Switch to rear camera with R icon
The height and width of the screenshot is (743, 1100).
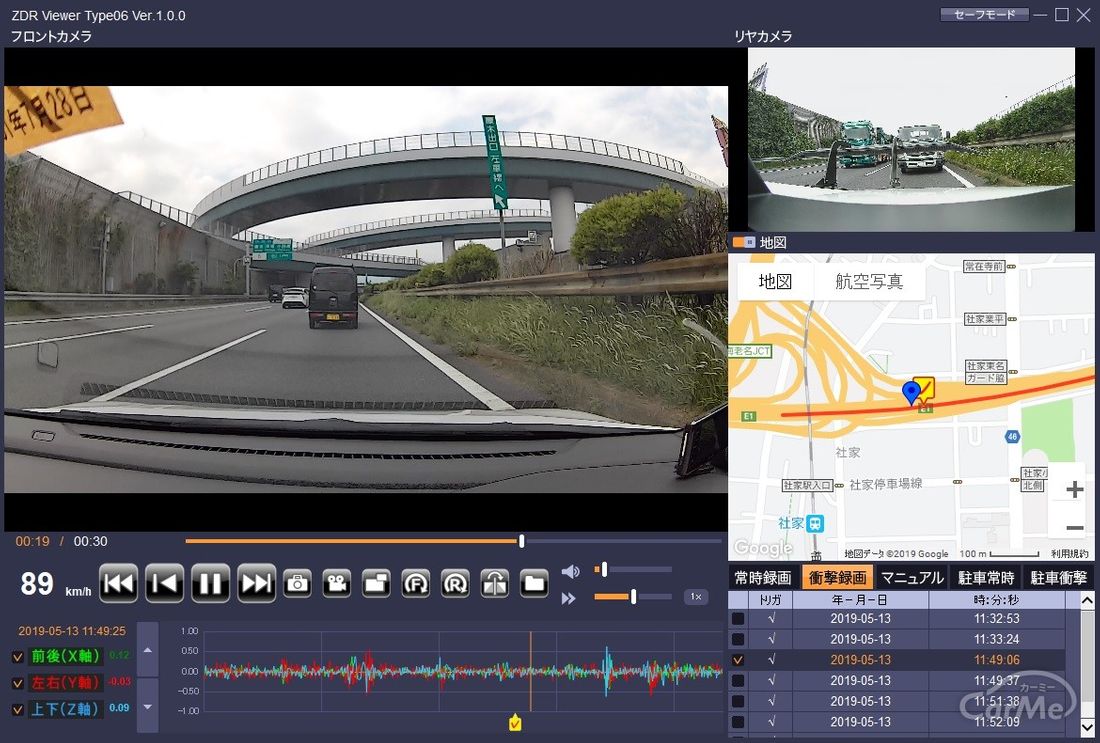pos(455,583)
